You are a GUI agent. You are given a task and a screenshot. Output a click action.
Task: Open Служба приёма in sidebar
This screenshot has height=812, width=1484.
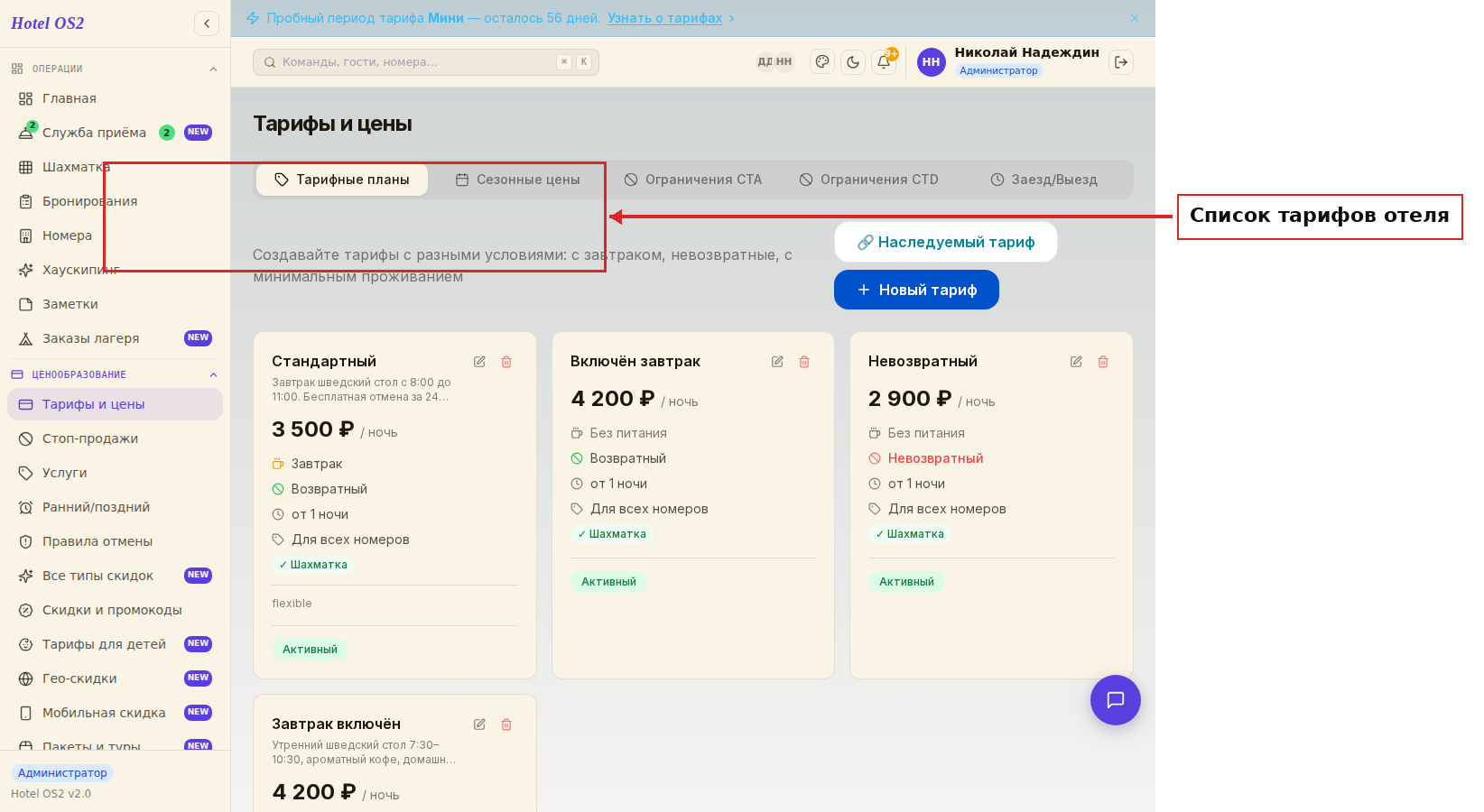(115, 133)
